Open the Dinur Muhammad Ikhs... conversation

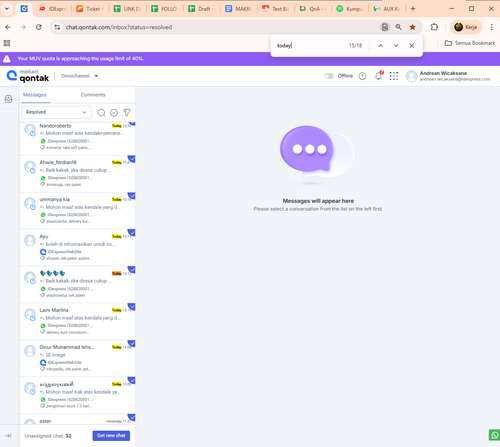[77, 358]
